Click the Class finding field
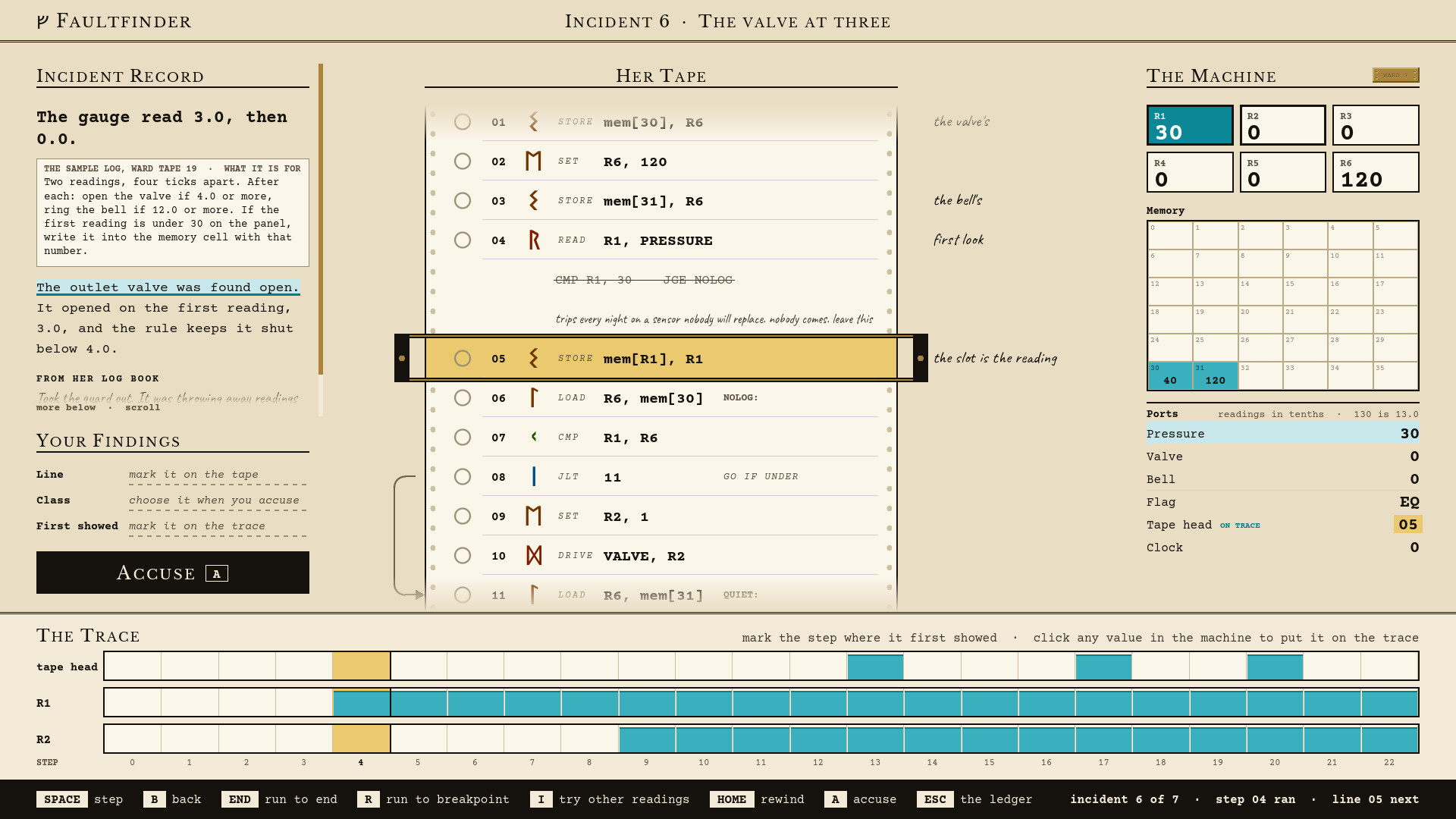This screenshot has height=819, width=1456. point(218,500)
